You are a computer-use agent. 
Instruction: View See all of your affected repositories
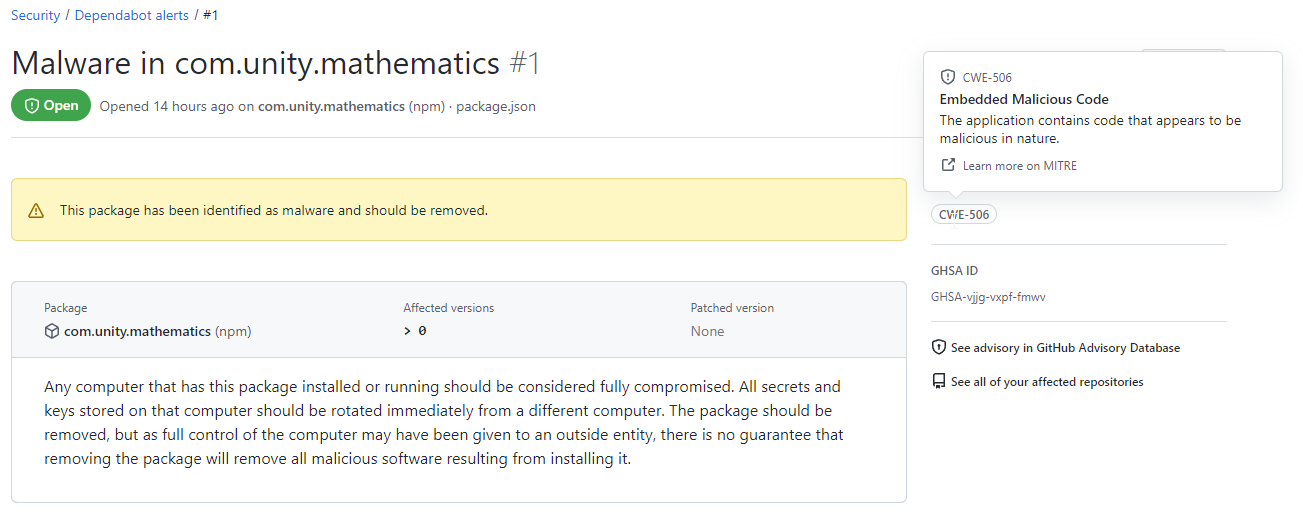1047,382
